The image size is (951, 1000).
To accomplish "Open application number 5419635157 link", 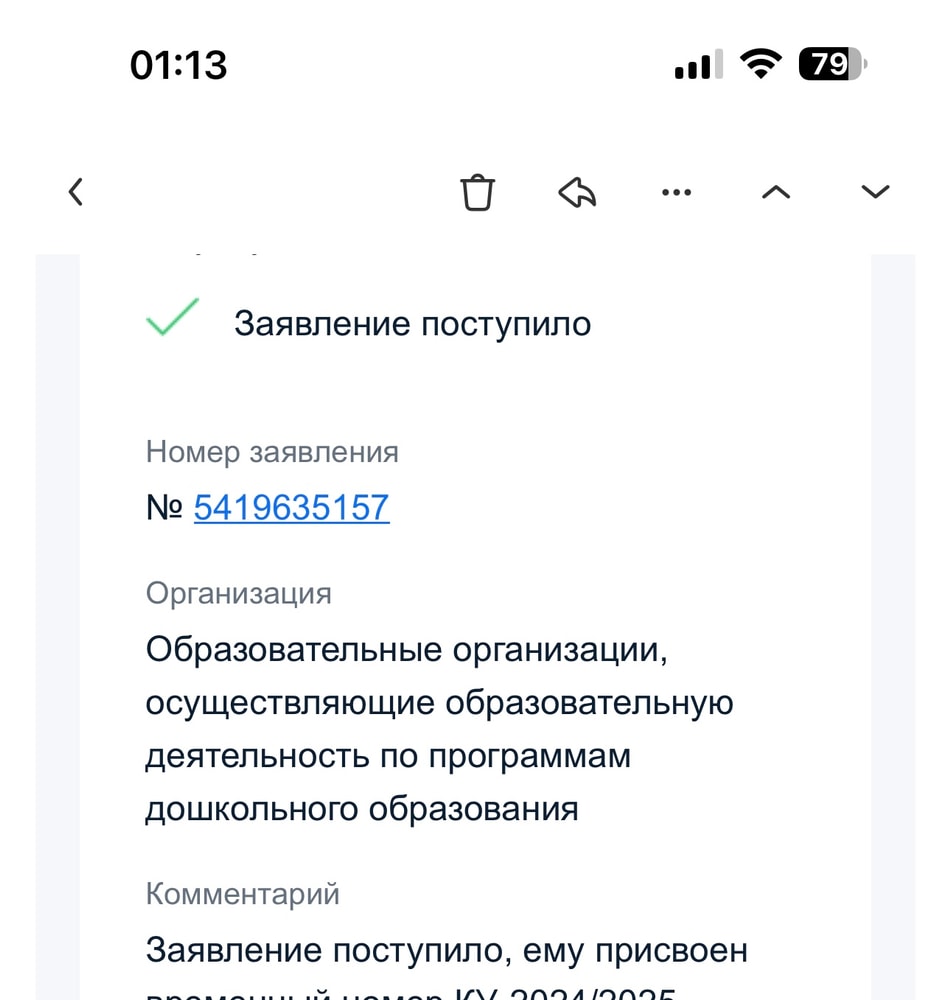I will click(x=291, y=507).
